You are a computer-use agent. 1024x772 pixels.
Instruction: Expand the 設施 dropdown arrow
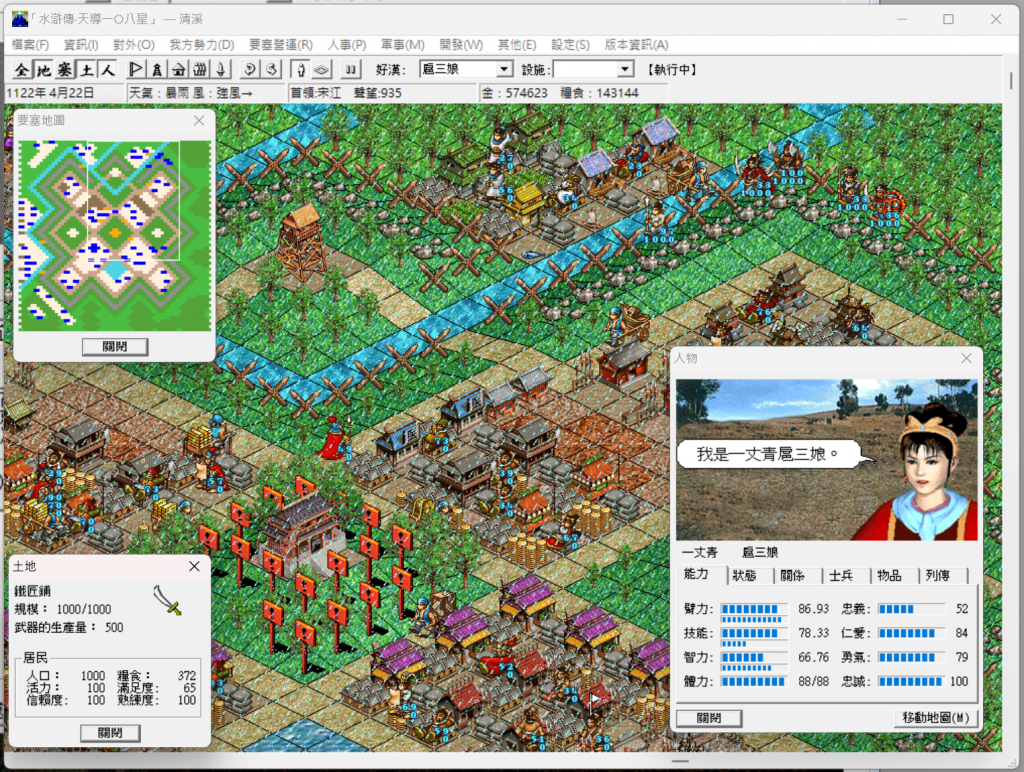coord(626,69)
